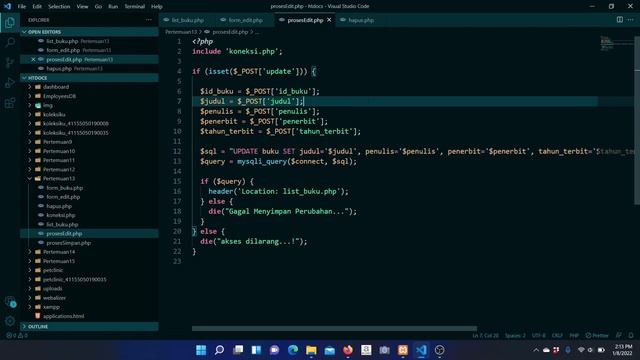
Task: Close prosesEdit.php in Open Editors list
Action: [33, 60]
